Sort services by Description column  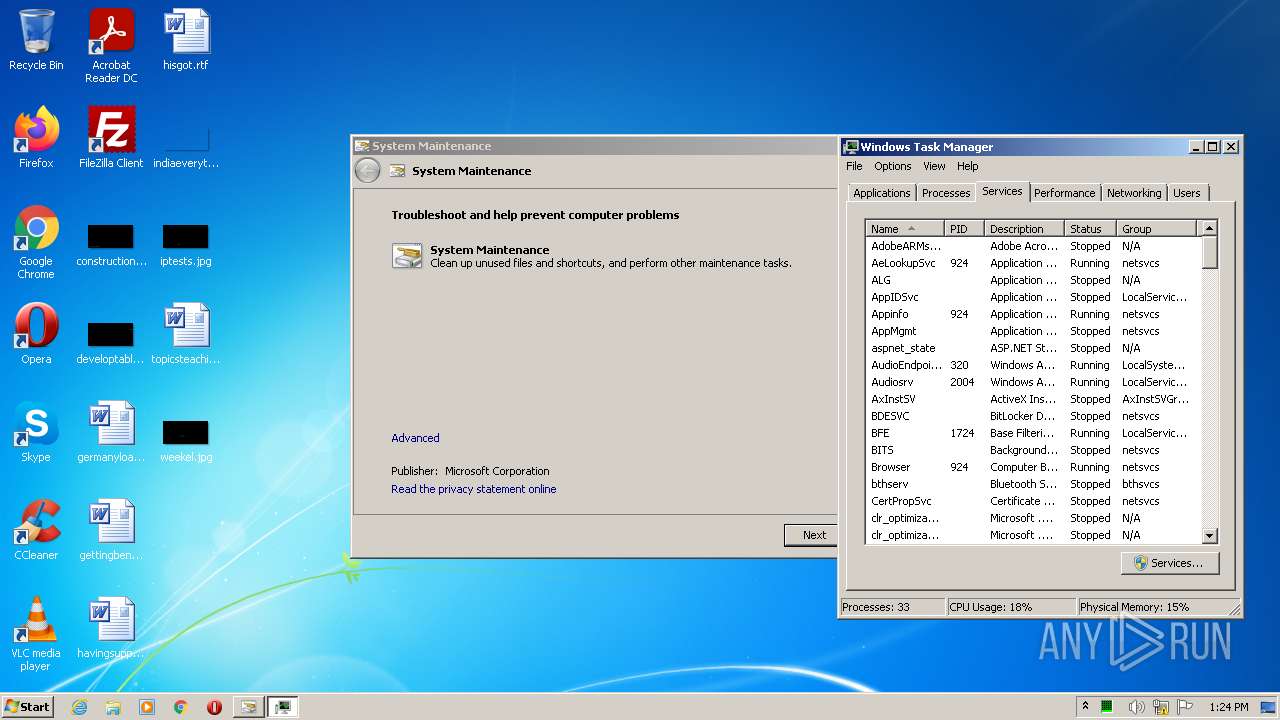pyautogui.click(x=1023, y=229)
